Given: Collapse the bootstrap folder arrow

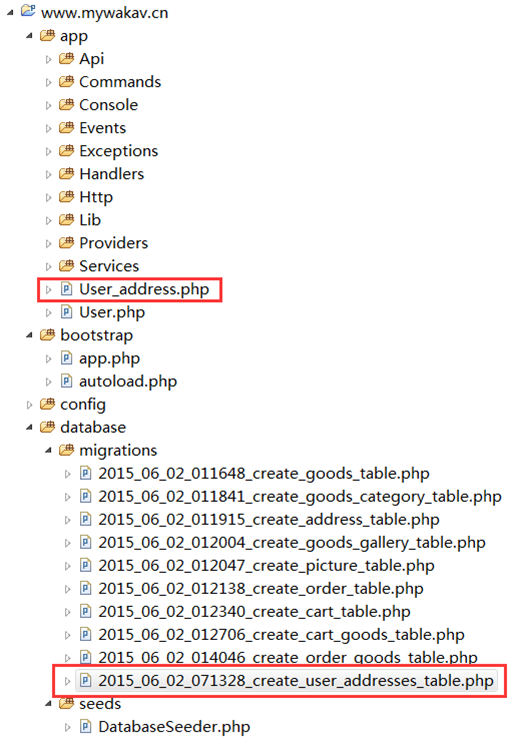Looking at the screenshot, I should pyautogui.click(x=29, y=336).
